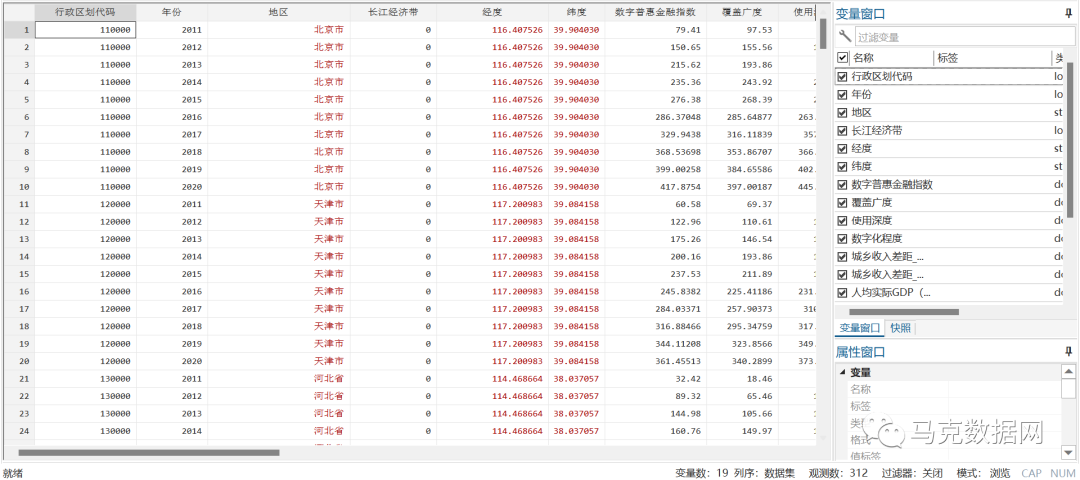Click the 天津市 cell in row 15
Screen dimensions: 1080x480
279,273
